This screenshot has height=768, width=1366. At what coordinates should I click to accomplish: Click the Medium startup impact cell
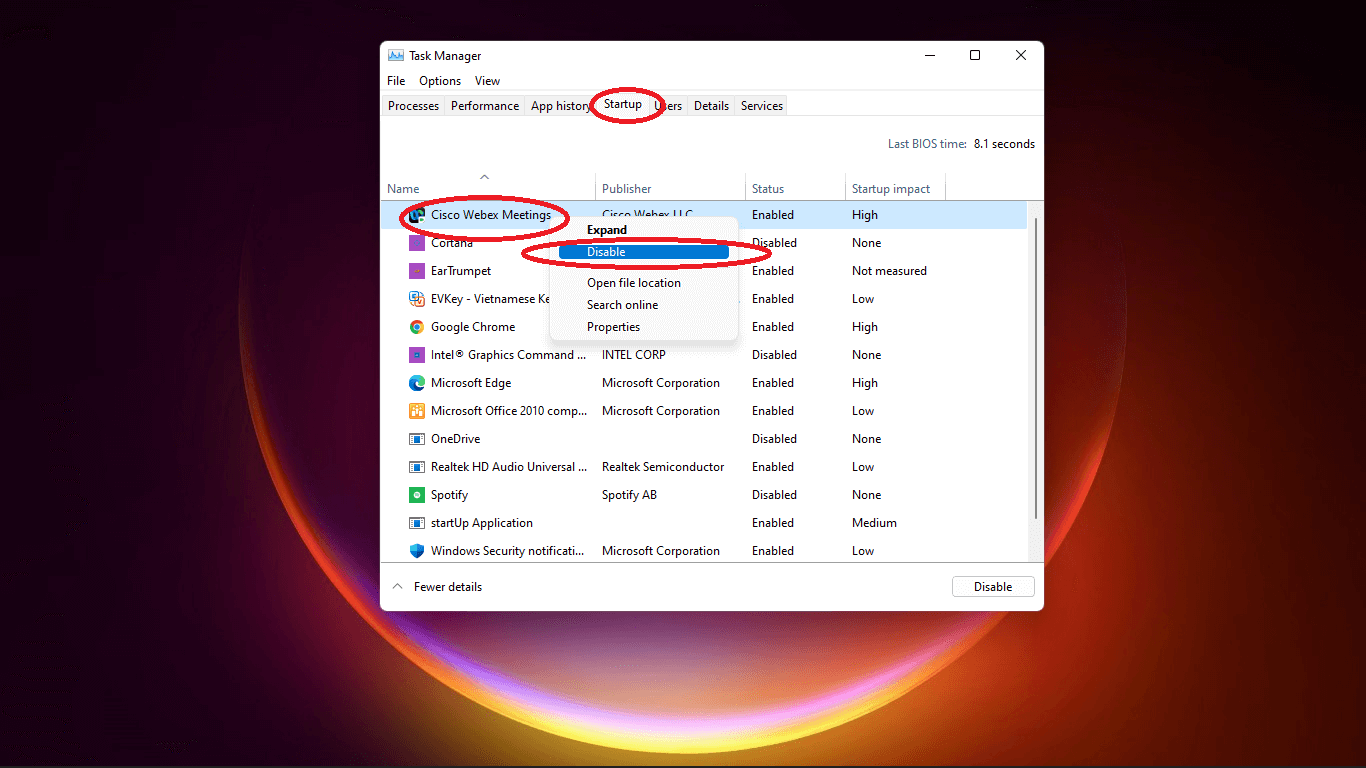coord(874,523)
